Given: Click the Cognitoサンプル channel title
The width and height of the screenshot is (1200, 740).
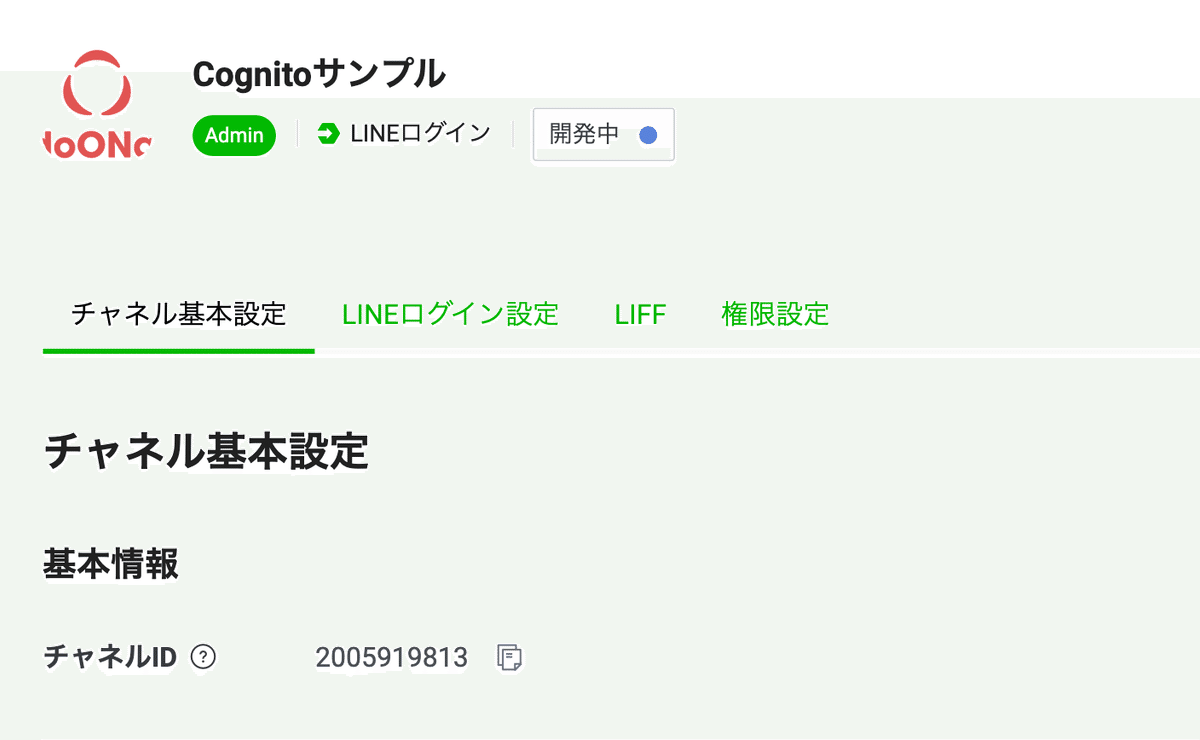Looking at the screenshot, I should pyautogui.click(x=319, y=73).
